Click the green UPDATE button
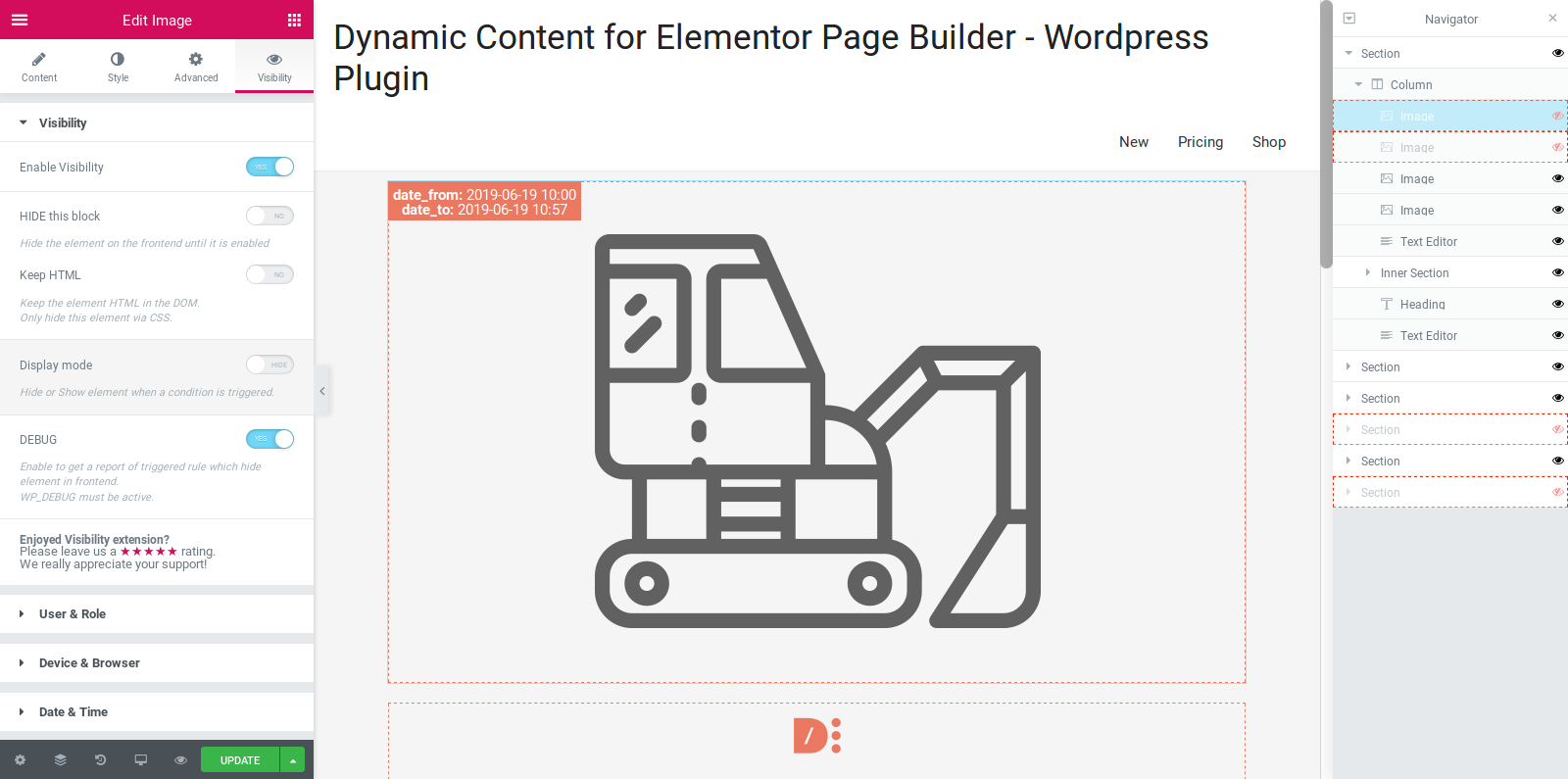The width and height of the screenshot is (1568, 779). 240,759
